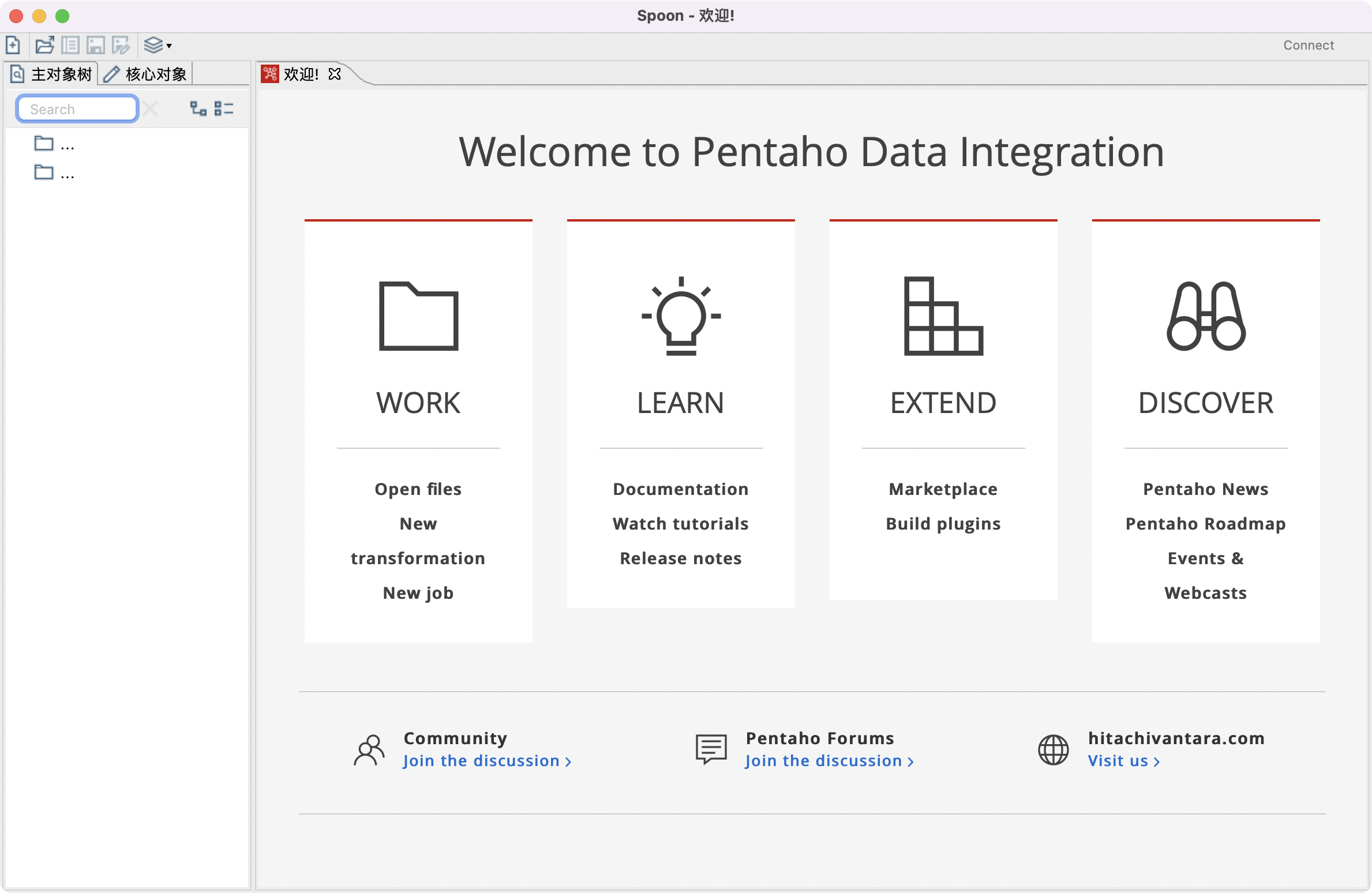
Task: Click the 'Visit us' link
Action: pos(1124,761)
